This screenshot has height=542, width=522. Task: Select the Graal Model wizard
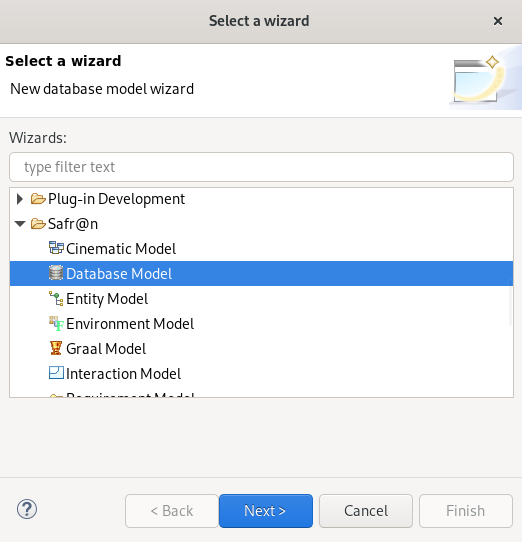point(106,348)
